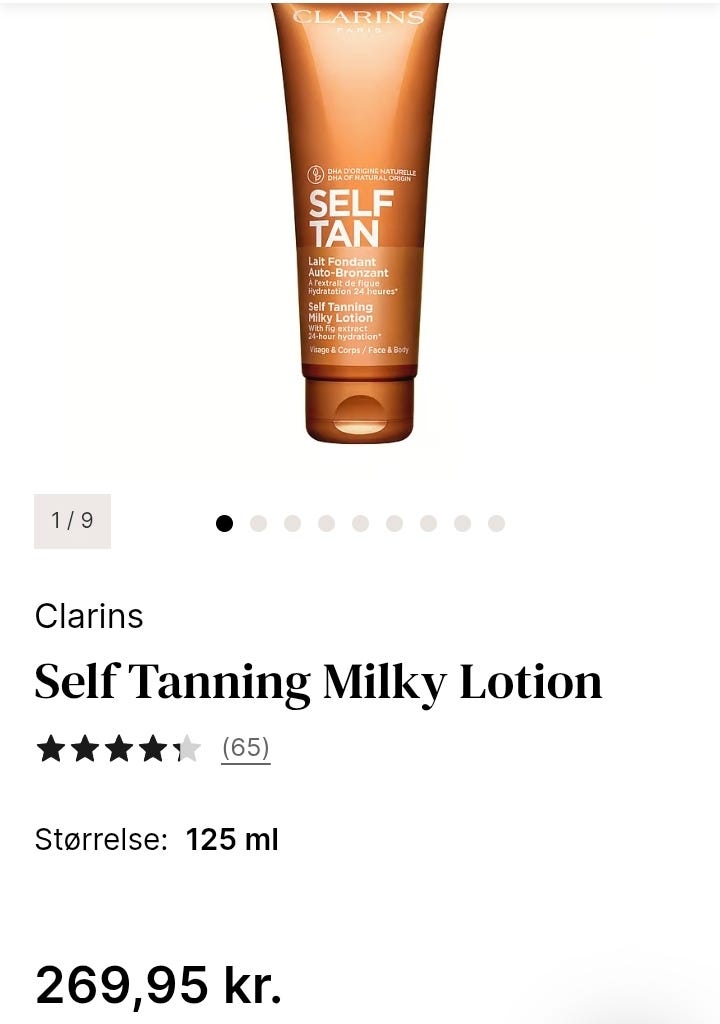
Task: Open the 65 reviews link
Action: coord(246,748)
